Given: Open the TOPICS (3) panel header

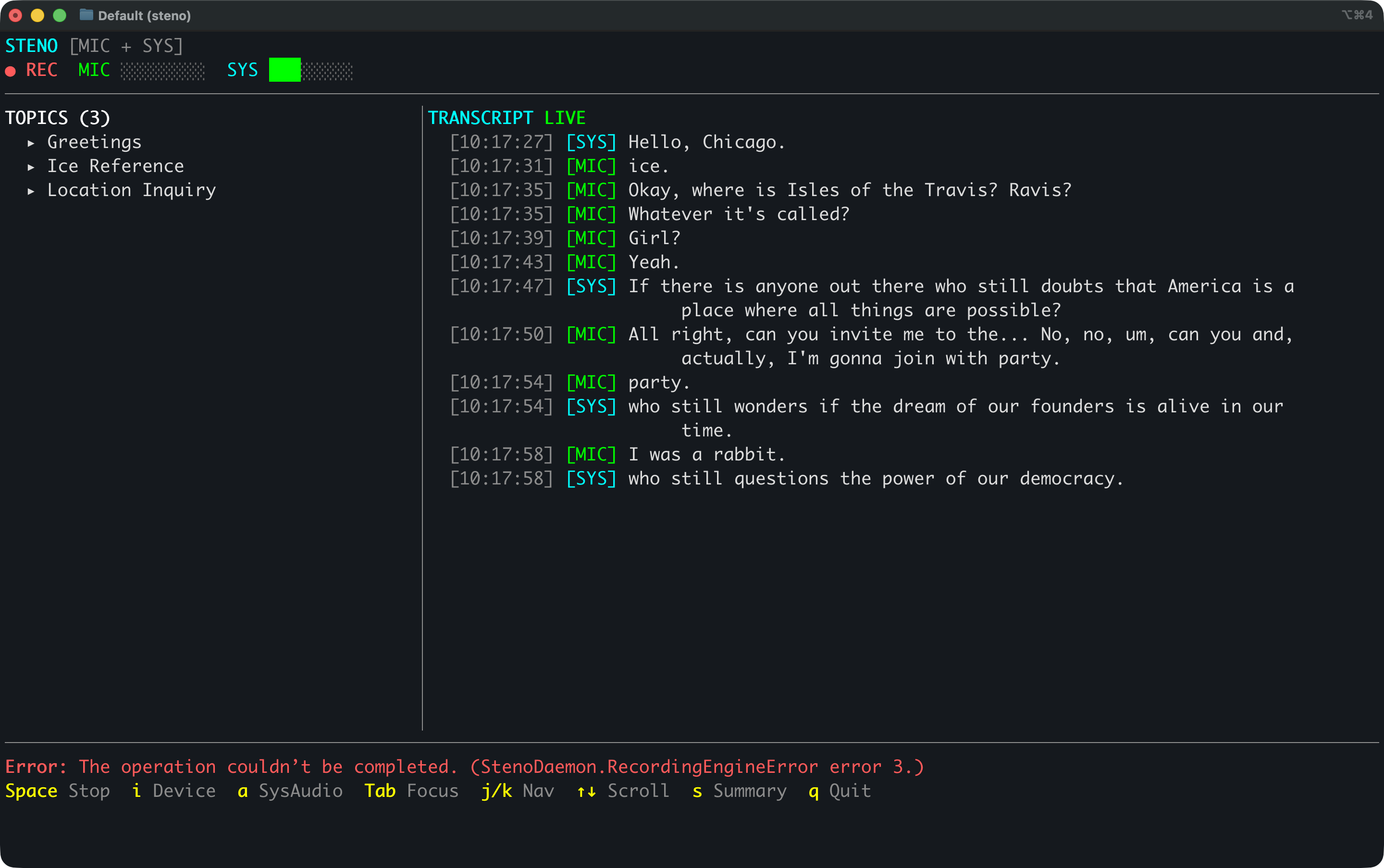Looking at the screenshot, I should [56, 117].
